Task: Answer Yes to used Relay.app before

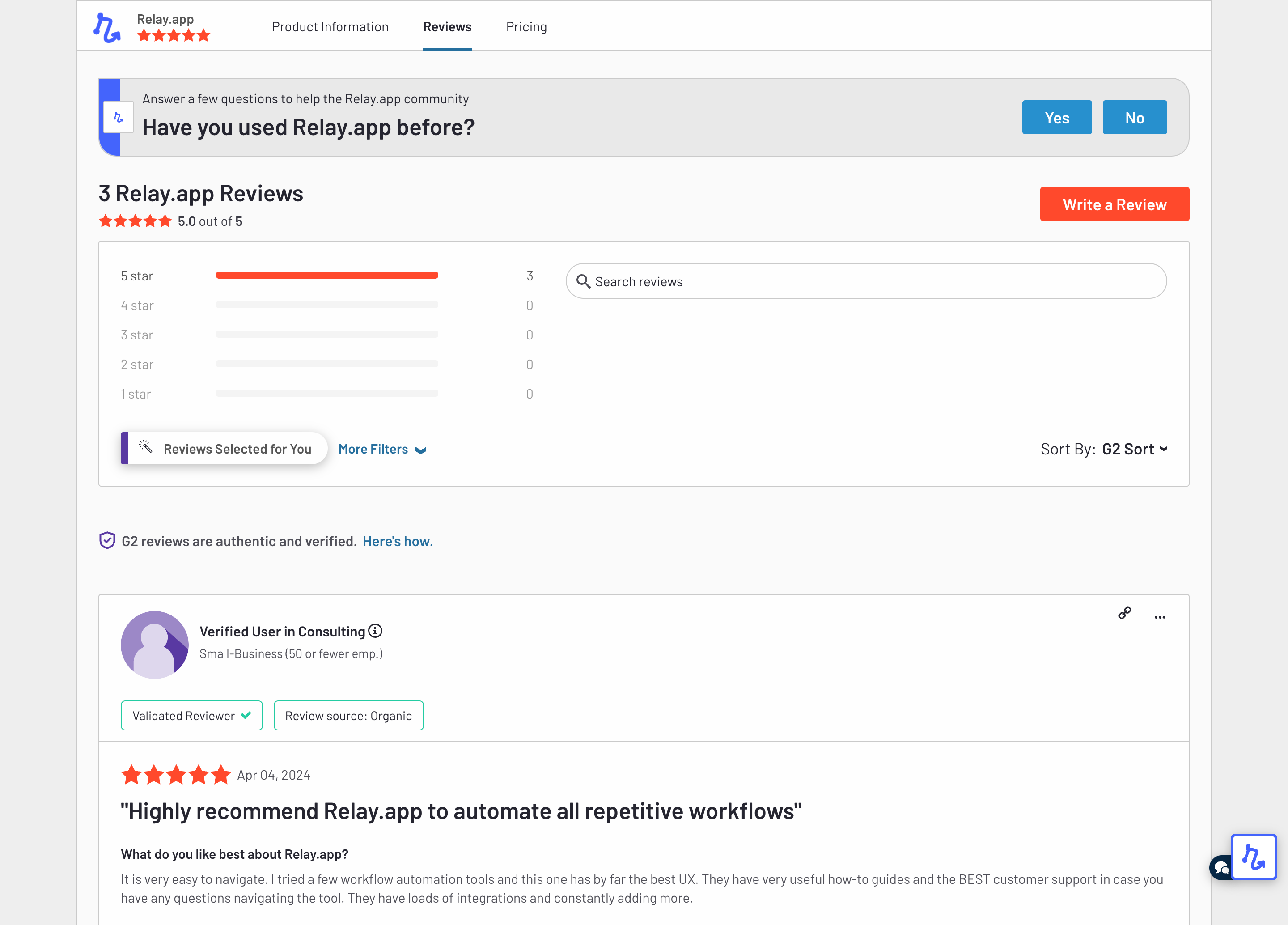Action: (1056, 117)
